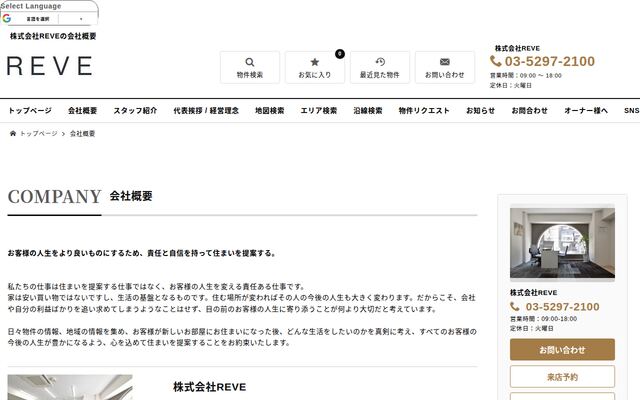Viewport: 640px width, 400px height.
Task: Click the sidebar phone handset icon
Action: pyautogui.click(x=515, y=307)
